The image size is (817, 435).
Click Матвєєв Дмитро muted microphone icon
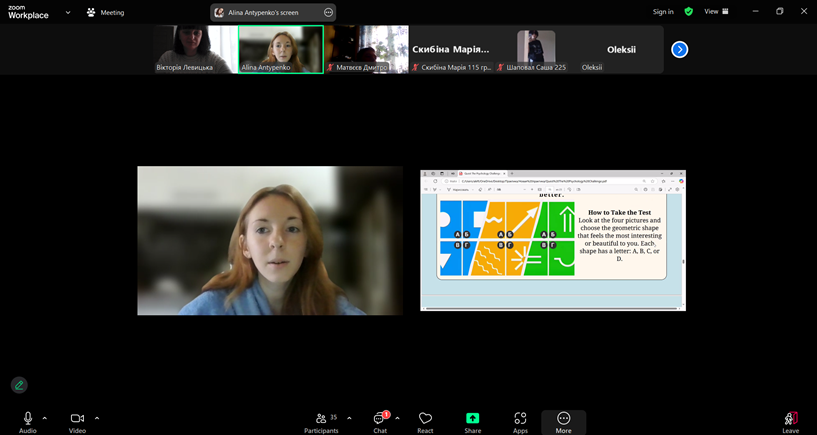[330, 68]
